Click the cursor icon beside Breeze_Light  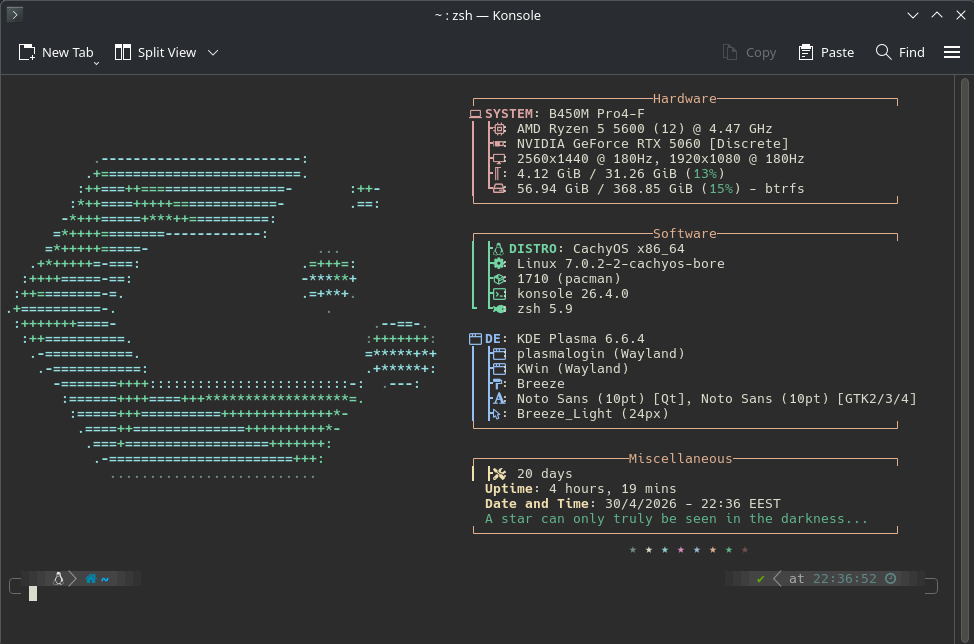click(x=496, y=414)
